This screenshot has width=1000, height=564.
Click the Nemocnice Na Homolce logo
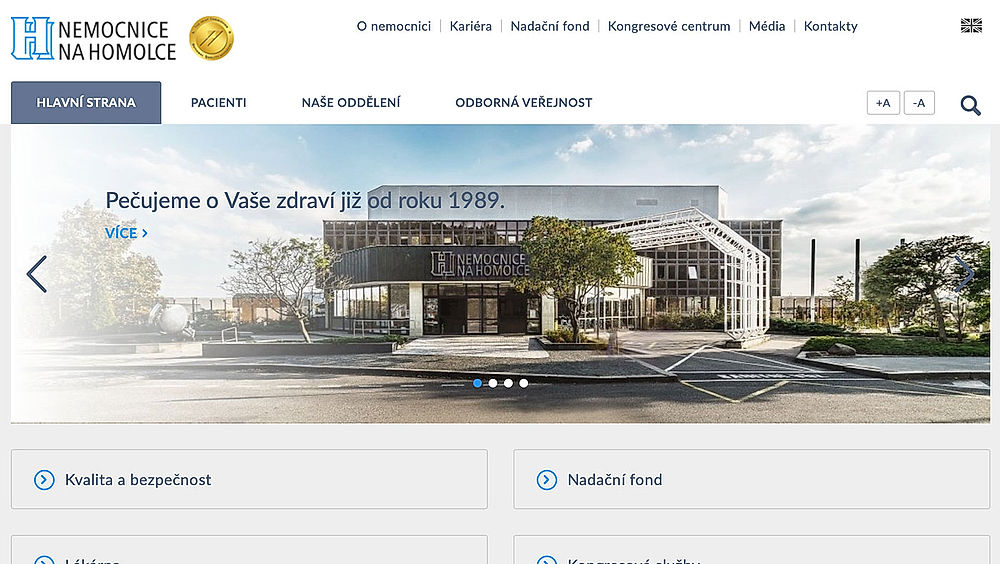pos(94,39)
